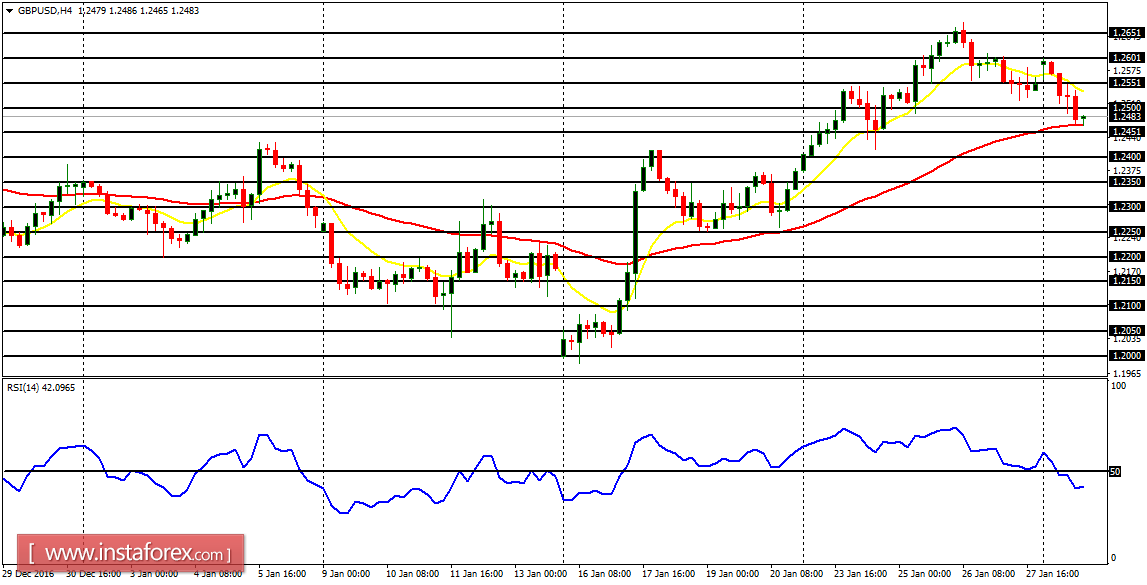Select the 13 Jan 00:00 date label
The image size is (1147, 585).
[x=542, y=574]
